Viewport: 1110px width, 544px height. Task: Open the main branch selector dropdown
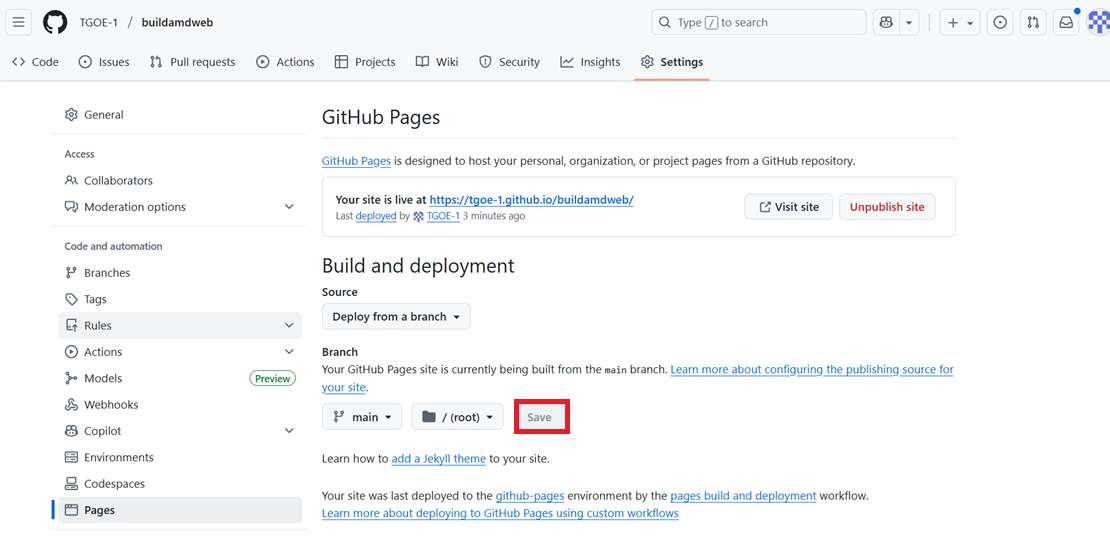362,417
